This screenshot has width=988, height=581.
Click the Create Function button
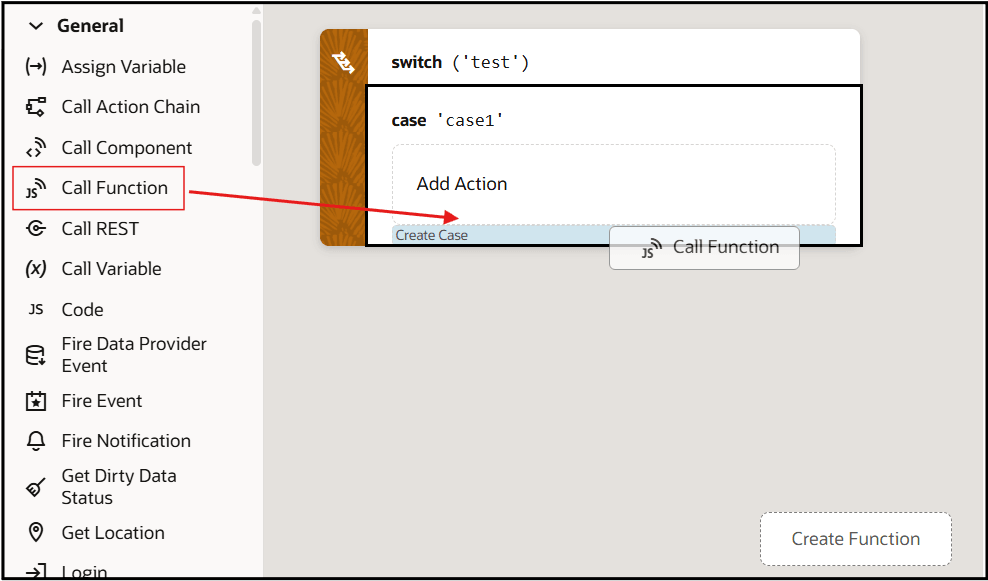pyautogui.click(x=855, y=538)
